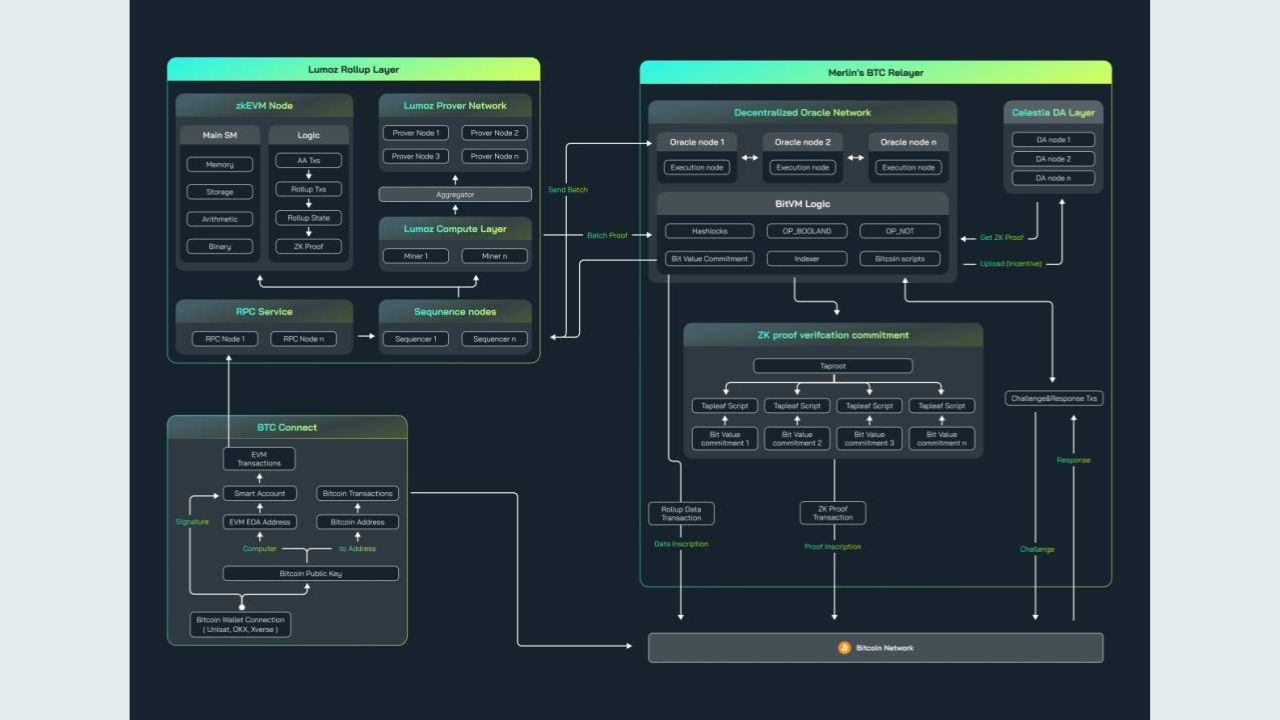Click the 'Oracle node n' label
This screenshot has height=720, width=1280.
pos(907,142)
